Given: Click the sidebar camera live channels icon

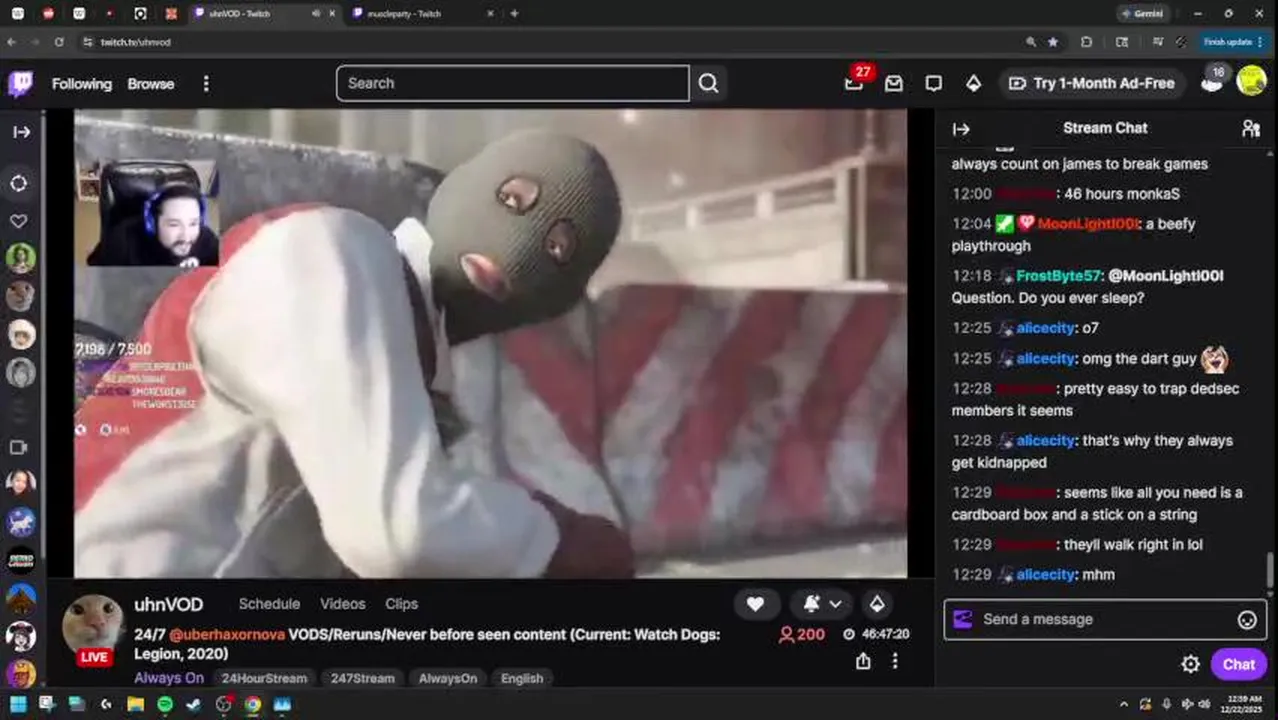Looking at the screenshot, I should click(18, 448).
